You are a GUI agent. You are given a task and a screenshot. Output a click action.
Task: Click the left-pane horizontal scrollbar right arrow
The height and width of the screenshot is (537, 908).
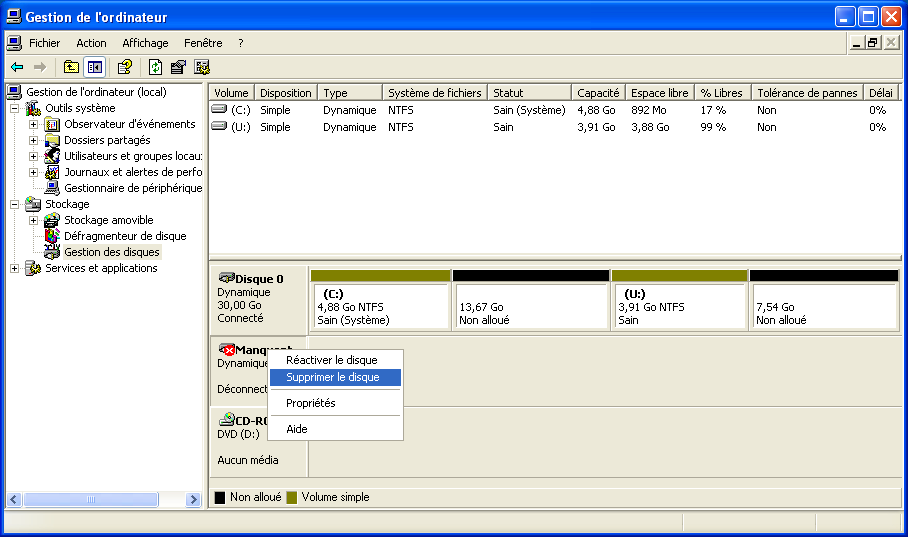[193, 499]
